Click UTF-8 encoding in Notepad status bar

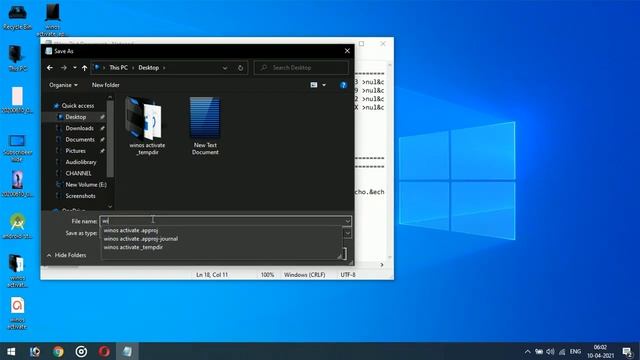(348, 275)
